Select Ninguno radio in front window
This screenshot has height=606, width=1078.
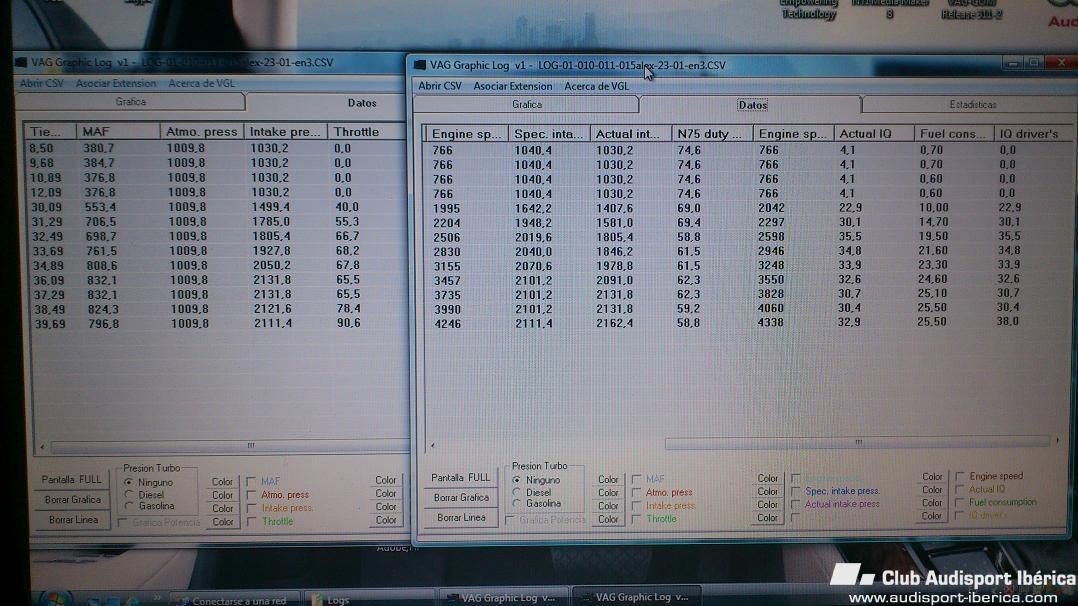(516, 480)
